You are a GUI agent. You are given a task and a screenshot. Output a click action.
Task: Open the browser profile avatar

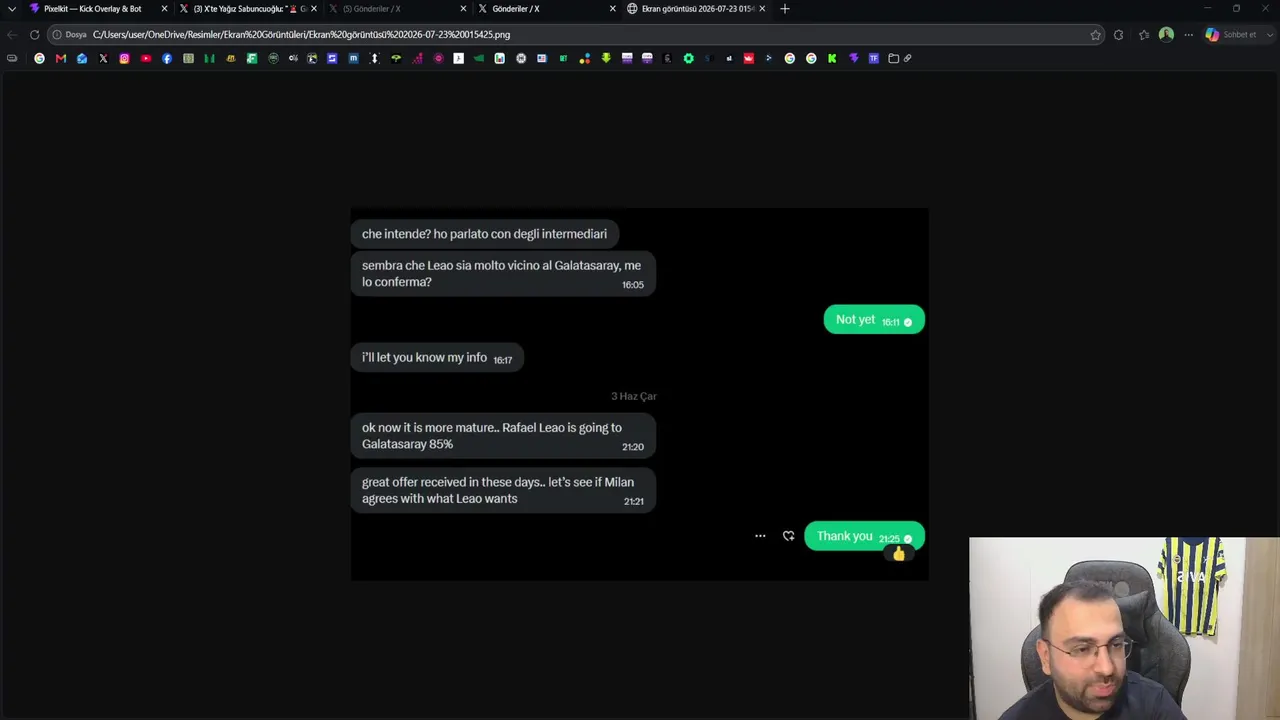[x=1166, y=34]
